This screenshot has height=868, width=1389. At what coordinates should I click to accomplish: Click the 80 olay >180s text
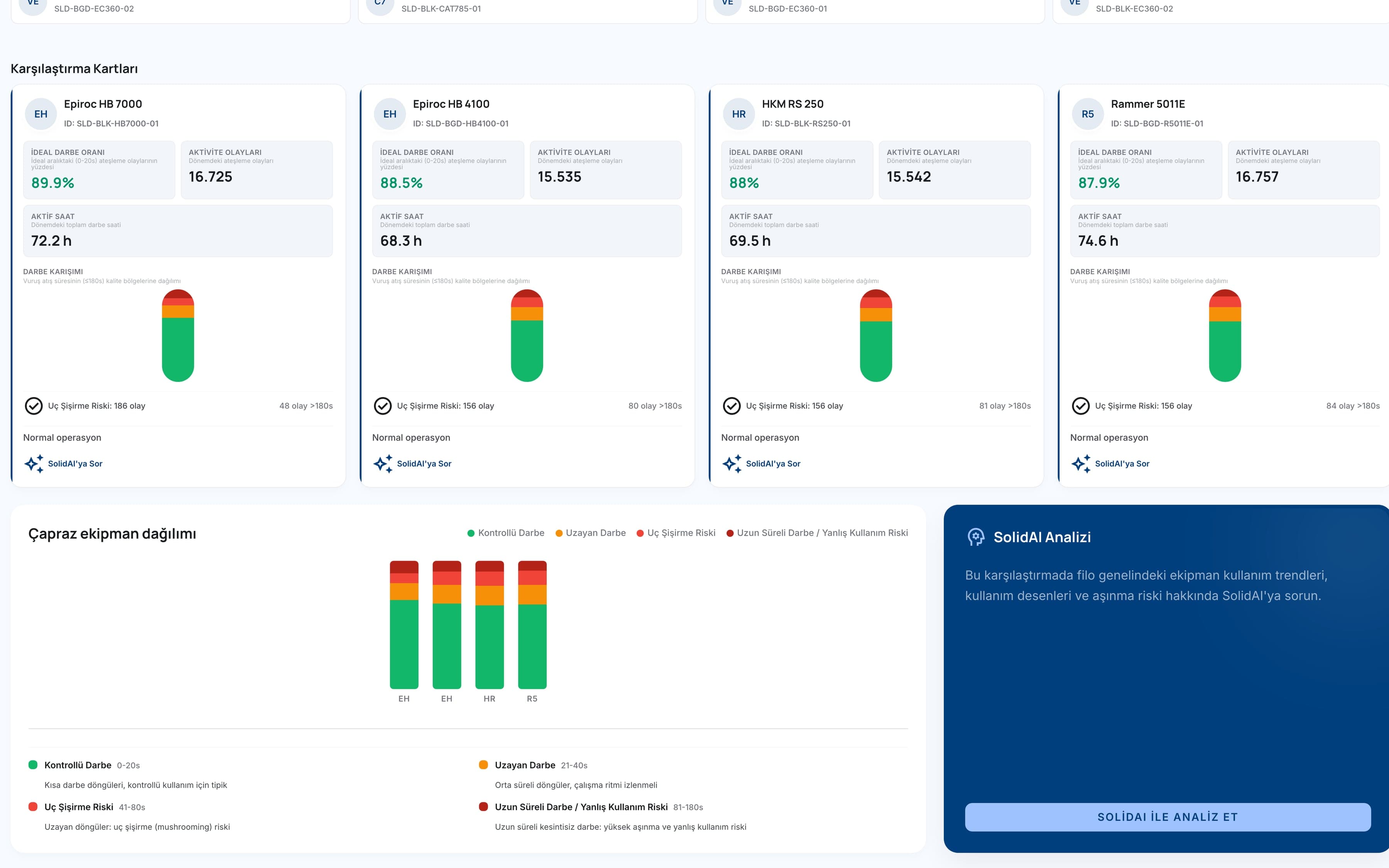pyautogui.click(x=655, y=406)
